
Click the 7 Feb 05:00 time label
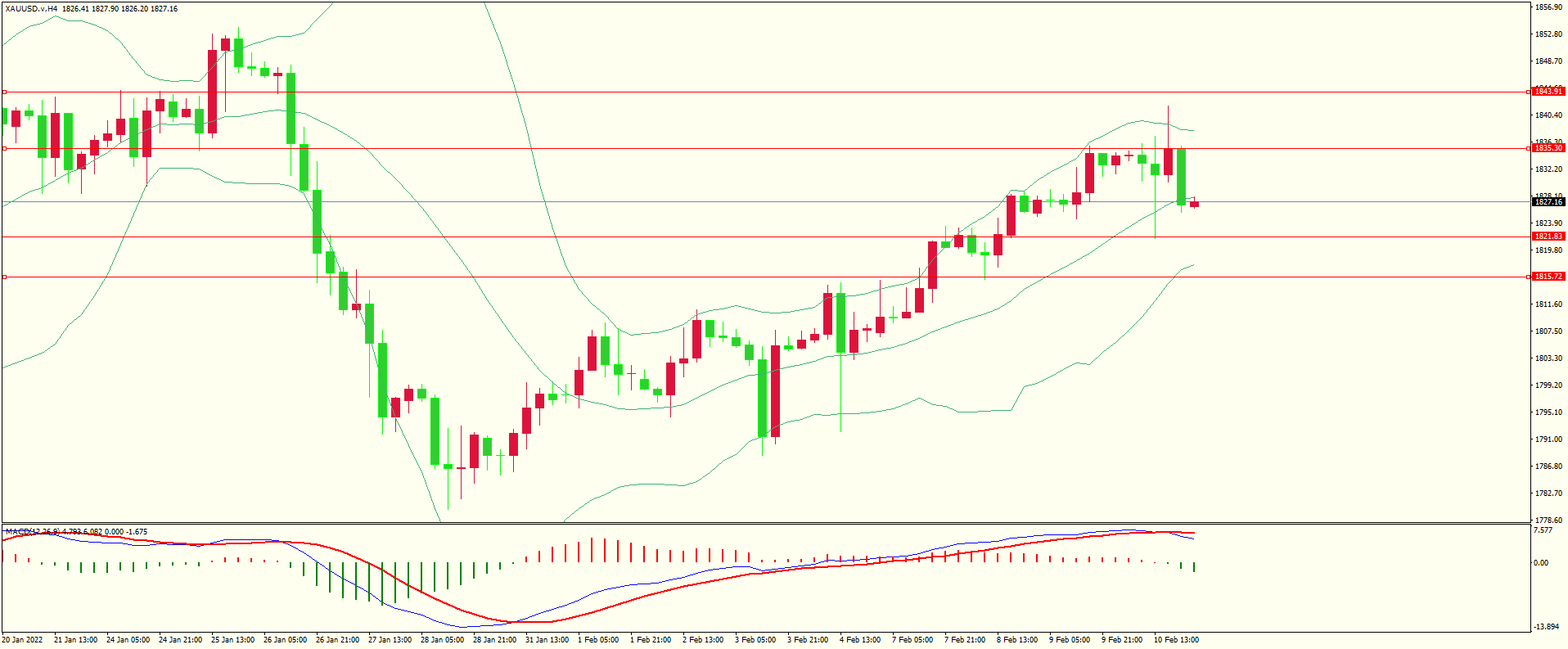tap(912, 640)
